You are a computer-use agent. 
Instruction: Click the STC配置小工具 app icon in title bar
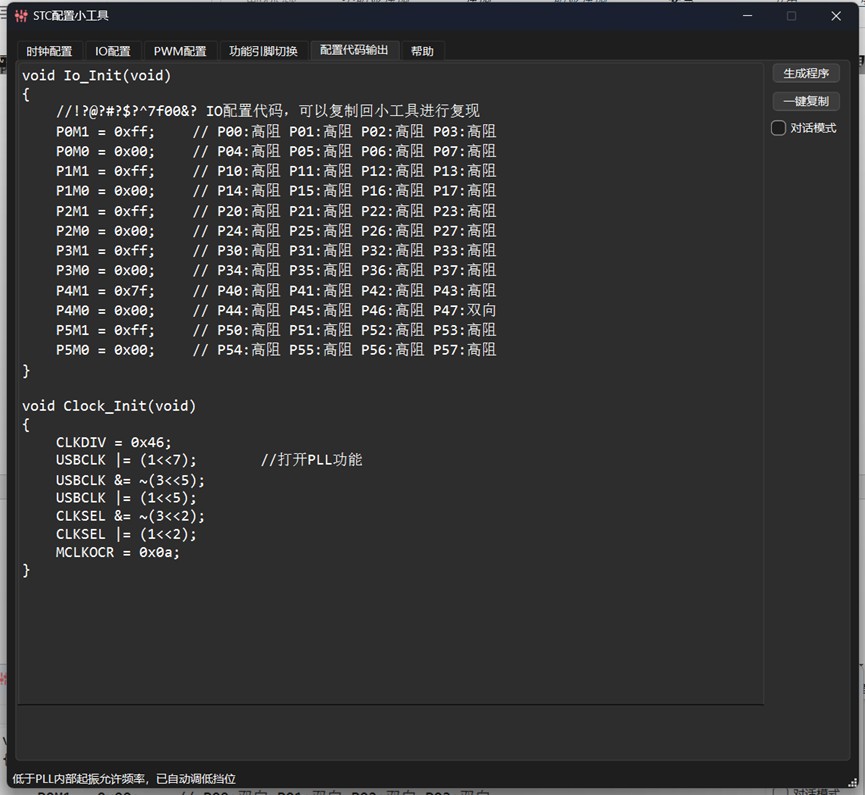coord(21,16)
